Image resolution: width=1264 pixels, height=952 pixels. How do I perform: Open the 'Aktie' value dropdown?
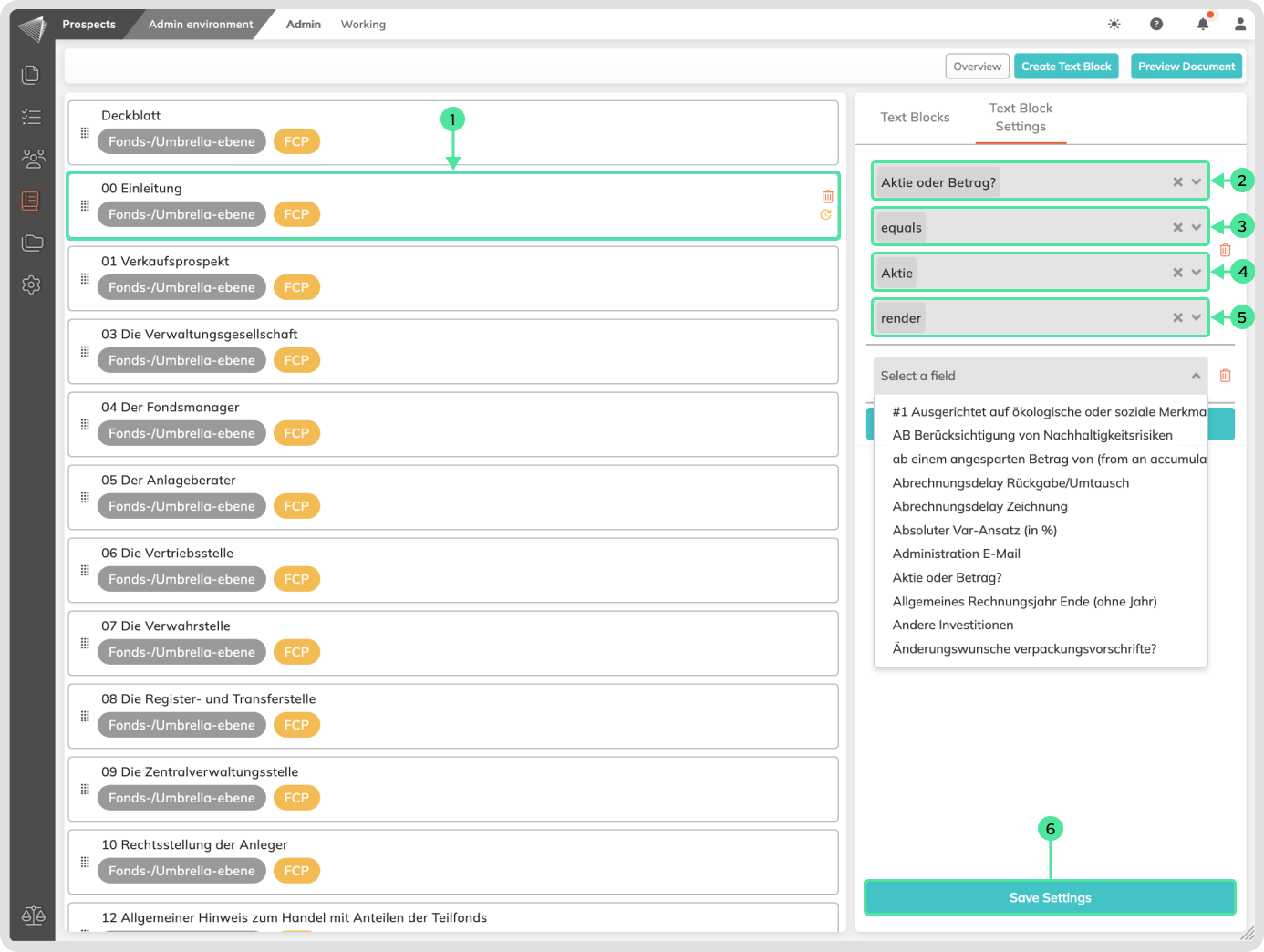coord(1197,273)
